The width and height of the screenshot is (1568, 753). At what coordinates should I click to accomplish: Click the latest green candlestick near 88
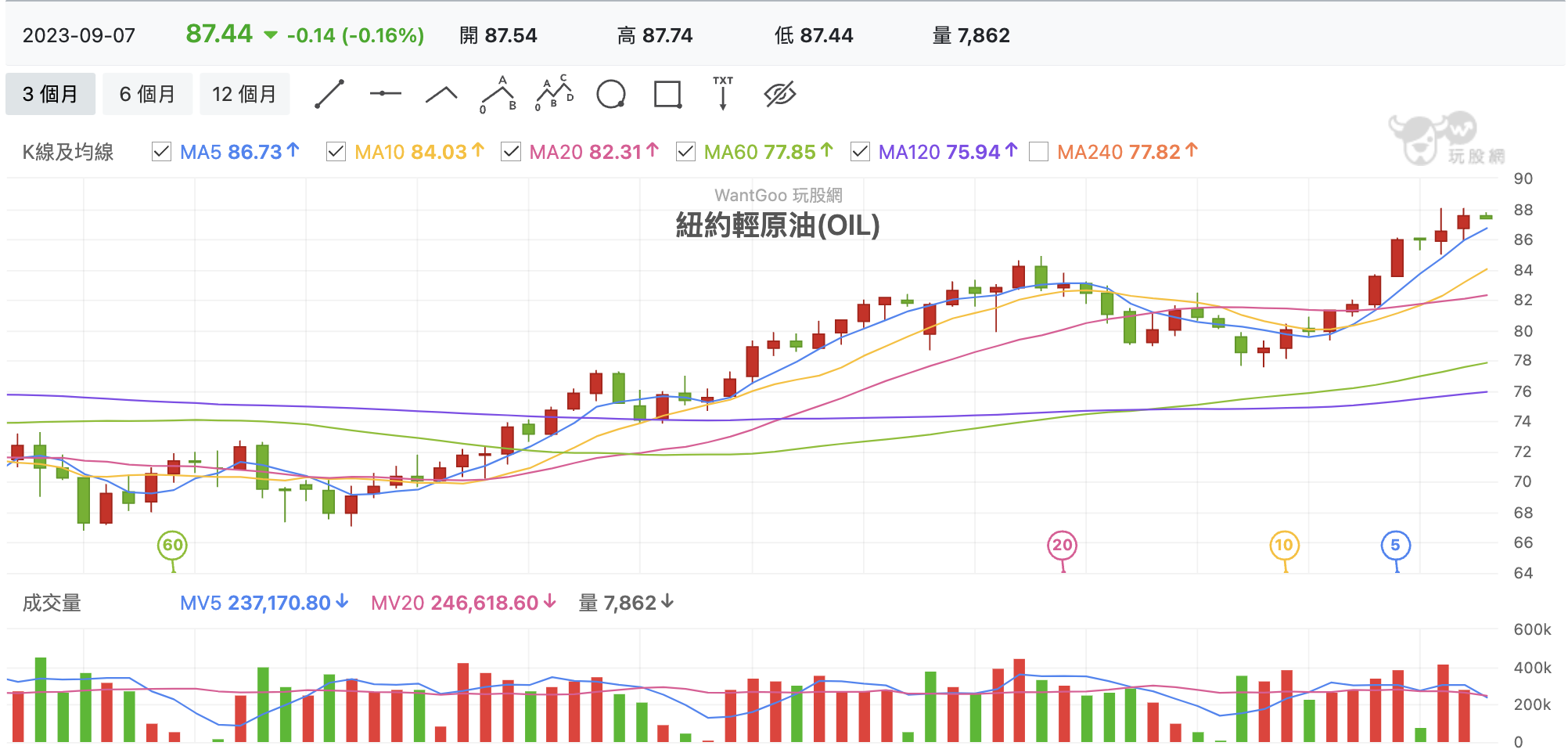(x=1485, y=217)
